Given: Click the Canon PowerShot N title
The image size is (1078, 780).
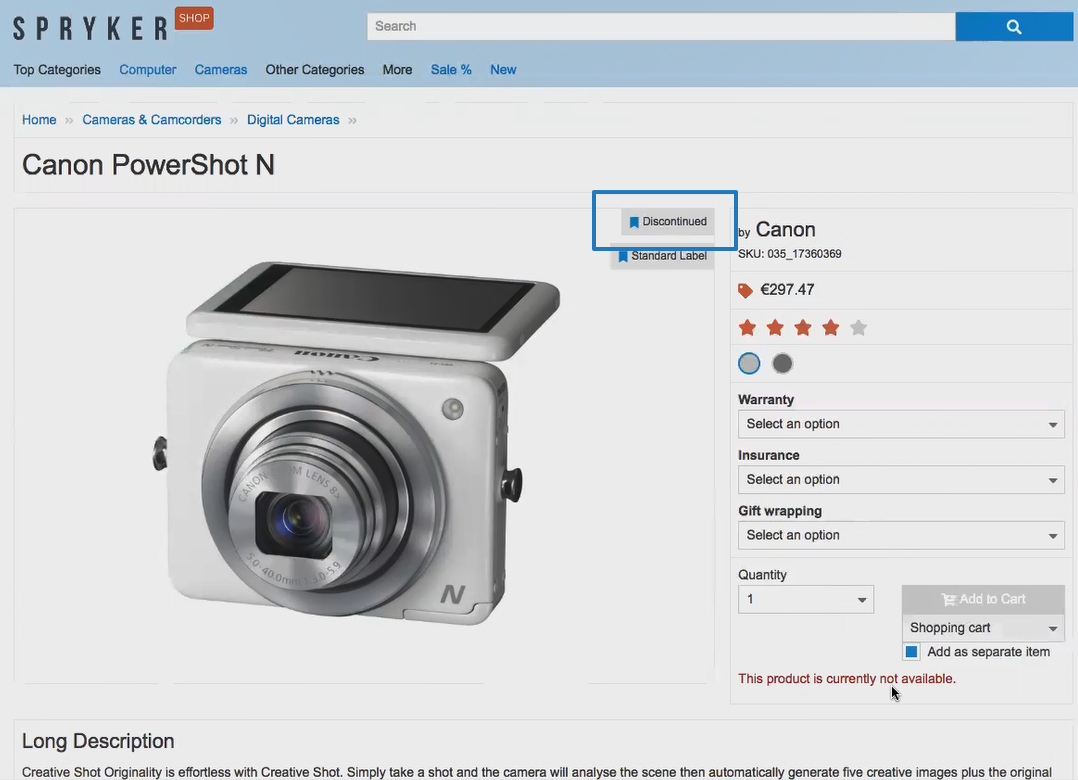Looking at the screenshot, I should [148, 165].
